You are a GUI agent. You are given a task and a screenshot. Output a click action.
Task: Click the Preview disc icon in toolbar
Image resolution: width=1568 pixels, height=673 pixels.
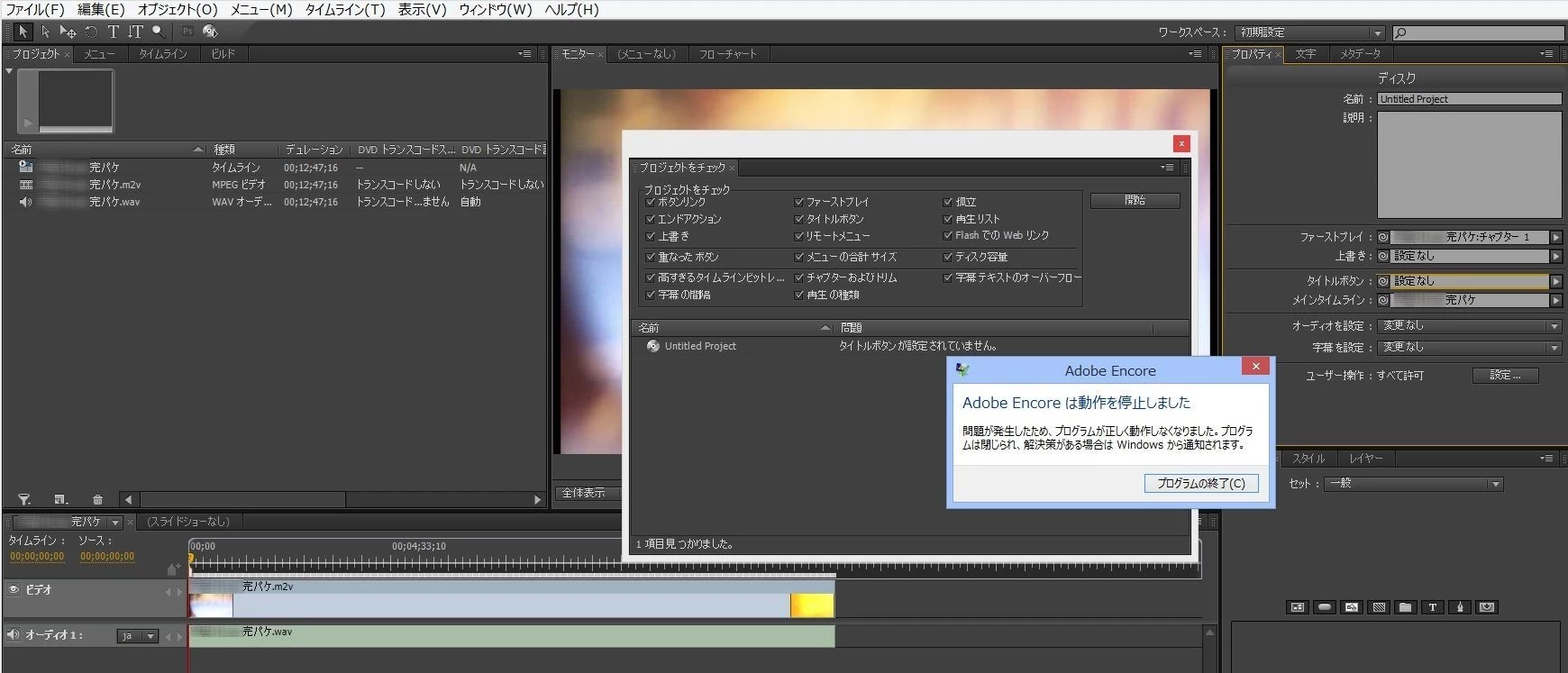tap(210, 32)
